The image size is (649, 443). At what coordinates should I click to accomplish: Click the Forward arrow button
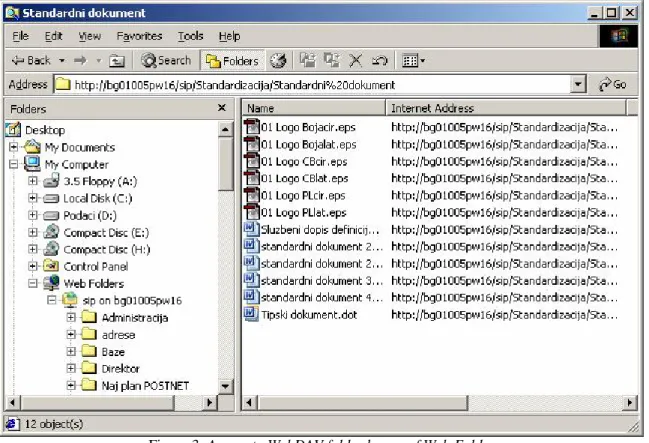80,60
